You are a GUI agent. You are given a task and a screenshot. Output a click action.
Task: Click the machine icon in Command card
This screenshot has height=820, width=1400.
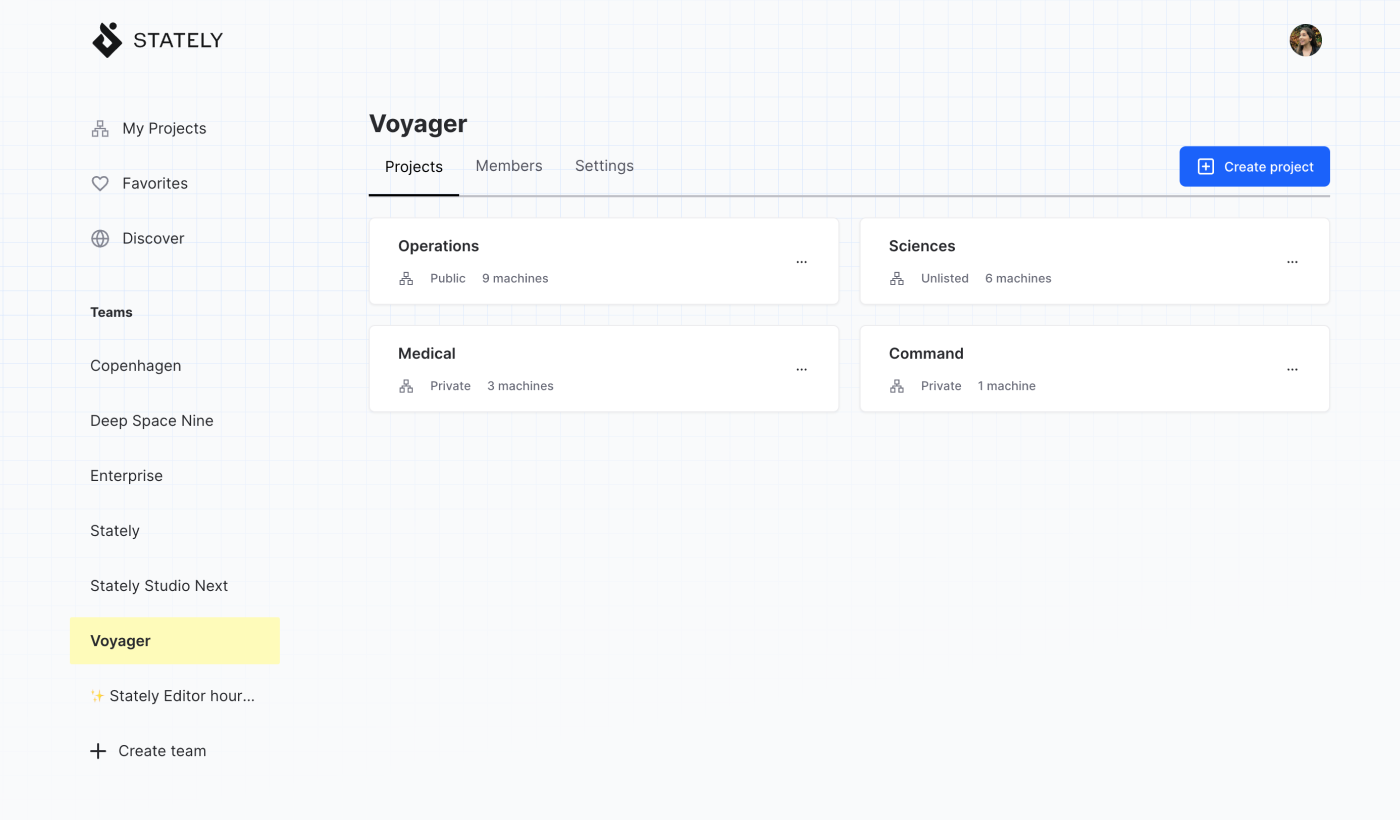[897, 386]
